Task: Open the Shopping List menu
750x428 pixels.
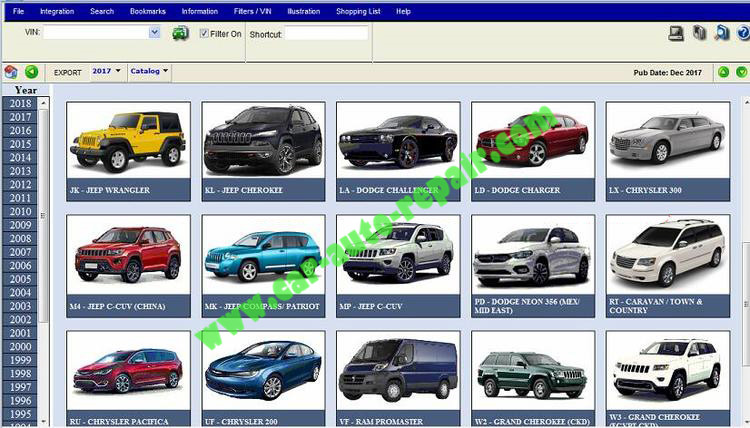Action: point(358,11)
